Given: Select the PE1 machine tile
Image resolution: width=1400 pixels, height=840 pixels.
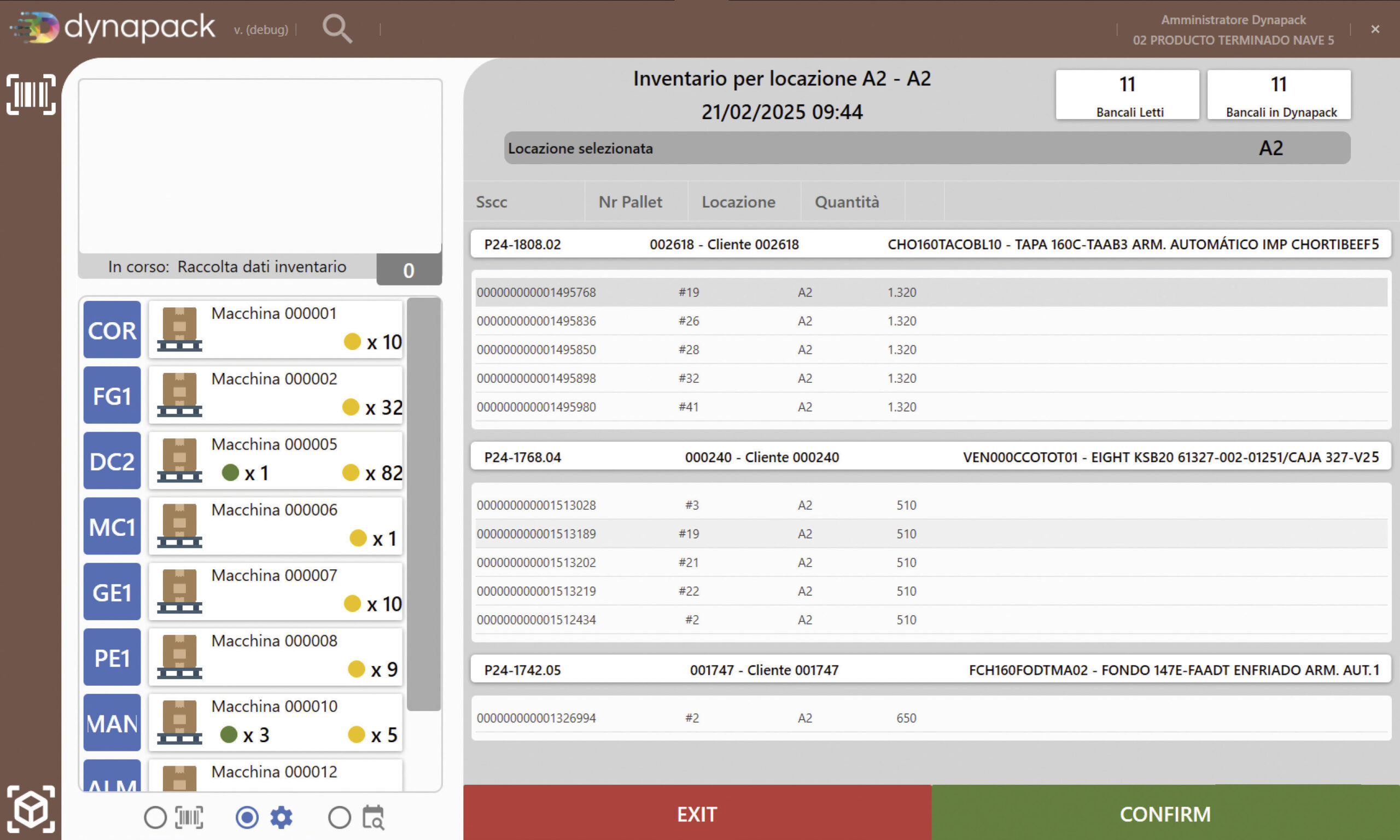Looking at the screenshot, I should point(112,657).
